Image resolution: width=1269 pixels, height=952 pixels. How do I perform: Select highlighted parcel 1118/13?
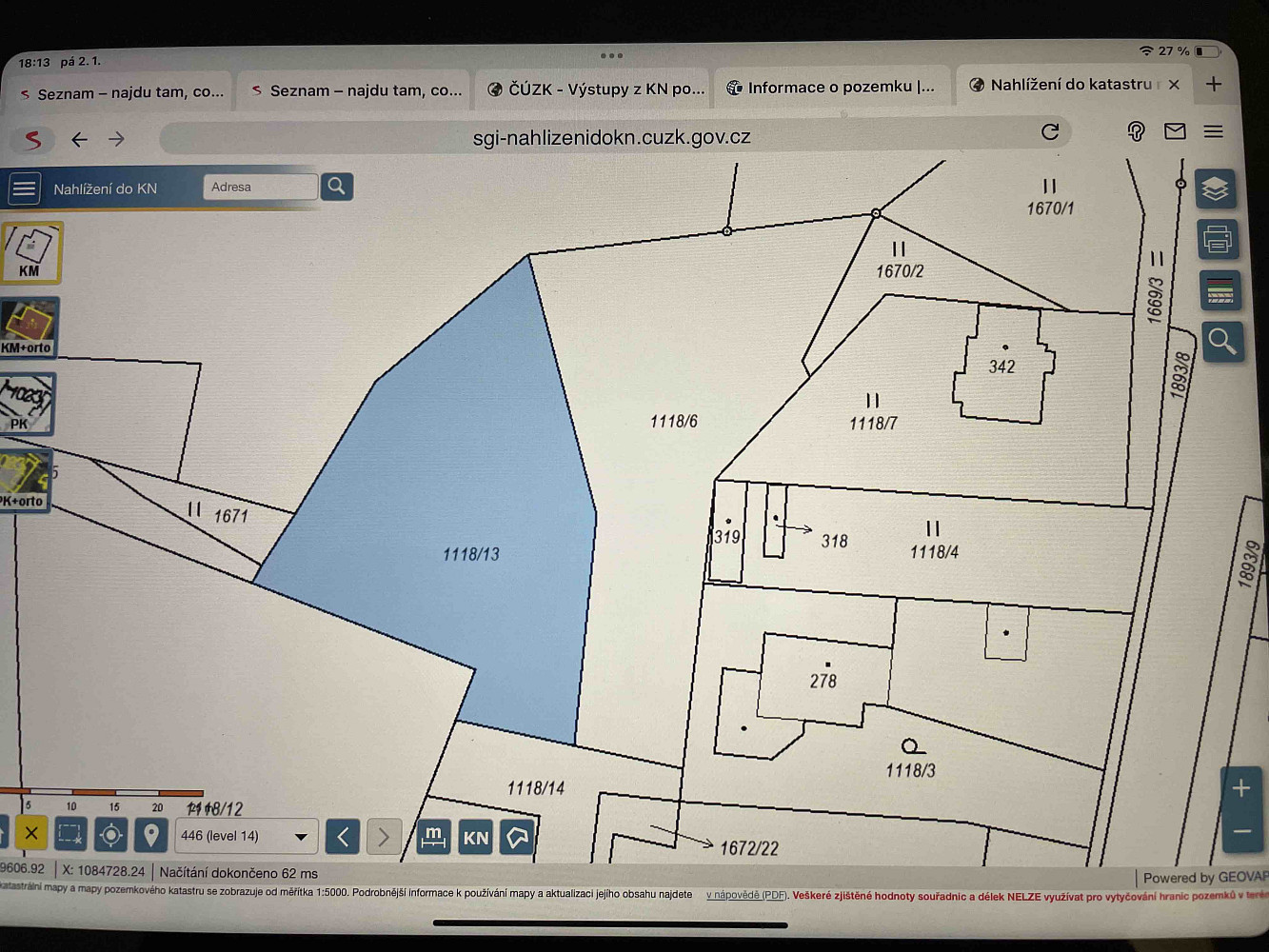pos(471,553)
